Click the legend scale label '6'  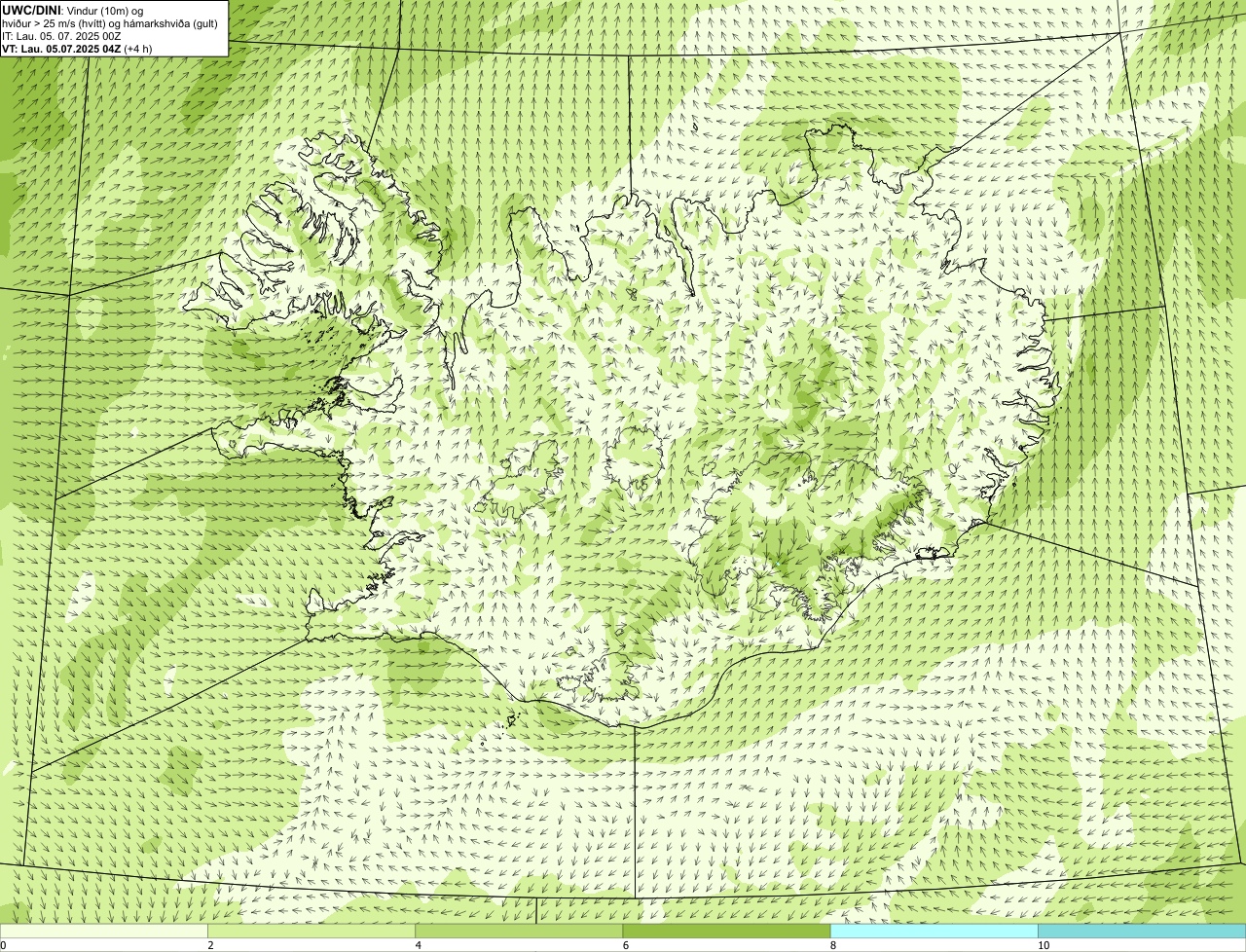[625, 945]
